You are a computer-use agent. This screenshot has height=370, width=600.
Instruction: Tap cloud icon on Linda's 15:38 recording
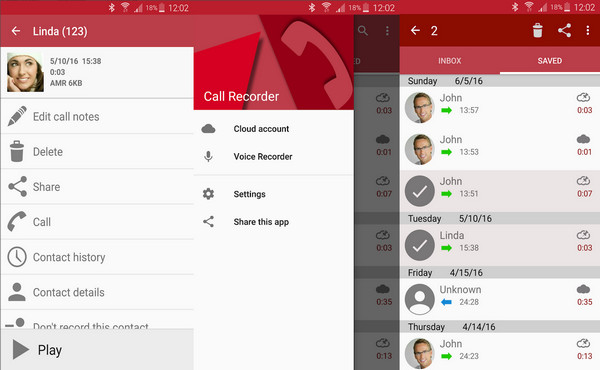point(583,235)
